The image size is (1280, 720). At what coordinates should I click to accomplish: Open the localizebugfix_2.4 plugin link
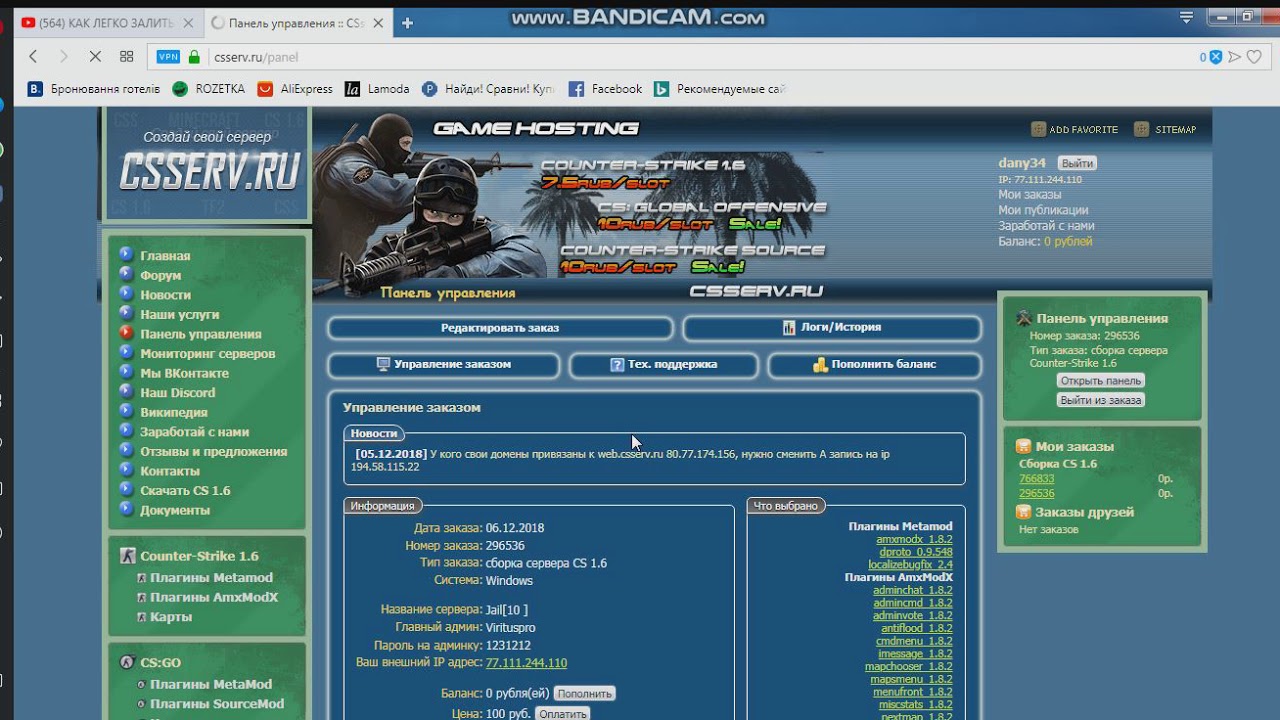[910, 565]
